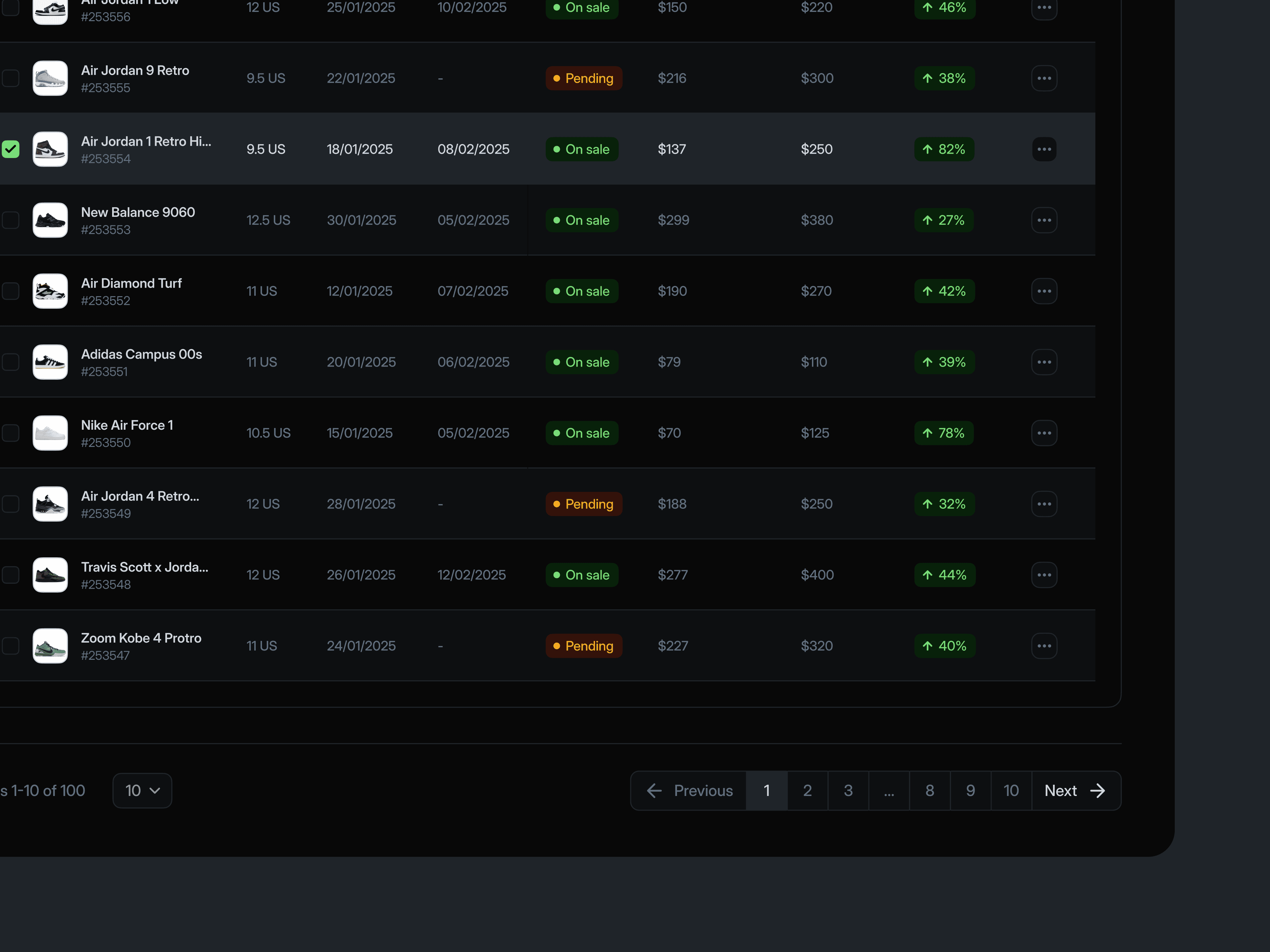The image size is (1270, 952).
Task: Click the Nike Air Force 1 shoe thumbnail
Action: pyautogui.click(x=50, y=433)
